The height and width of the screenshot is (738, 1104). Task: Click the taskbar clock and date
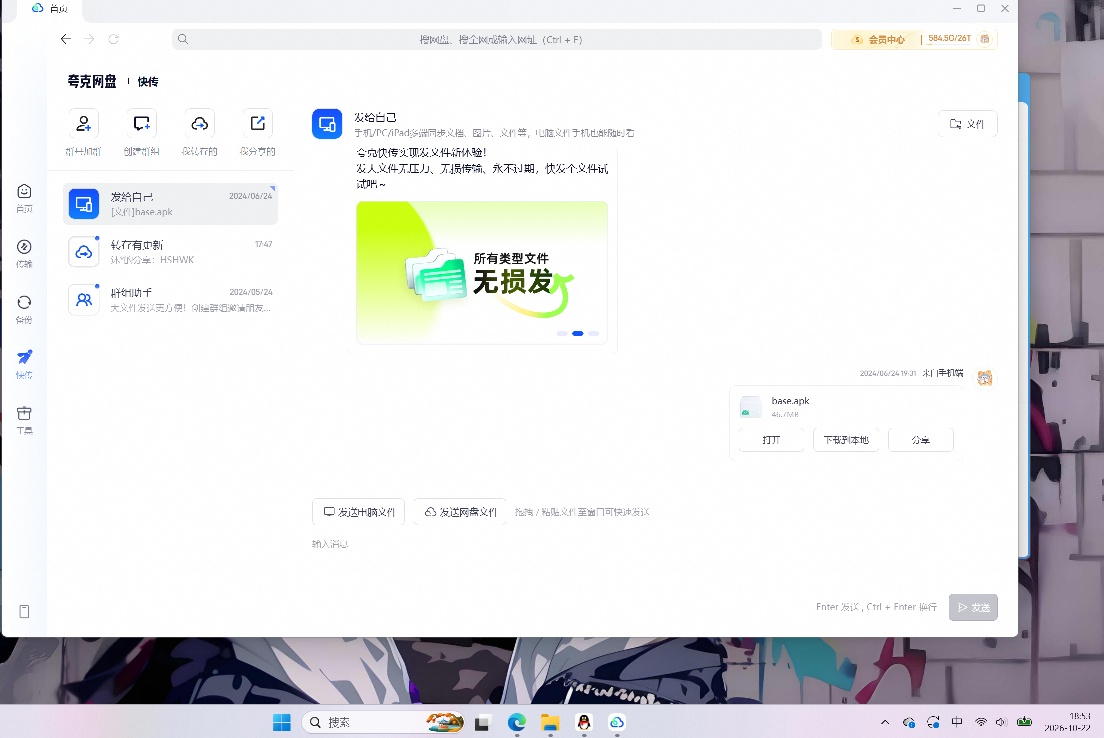1067,722
